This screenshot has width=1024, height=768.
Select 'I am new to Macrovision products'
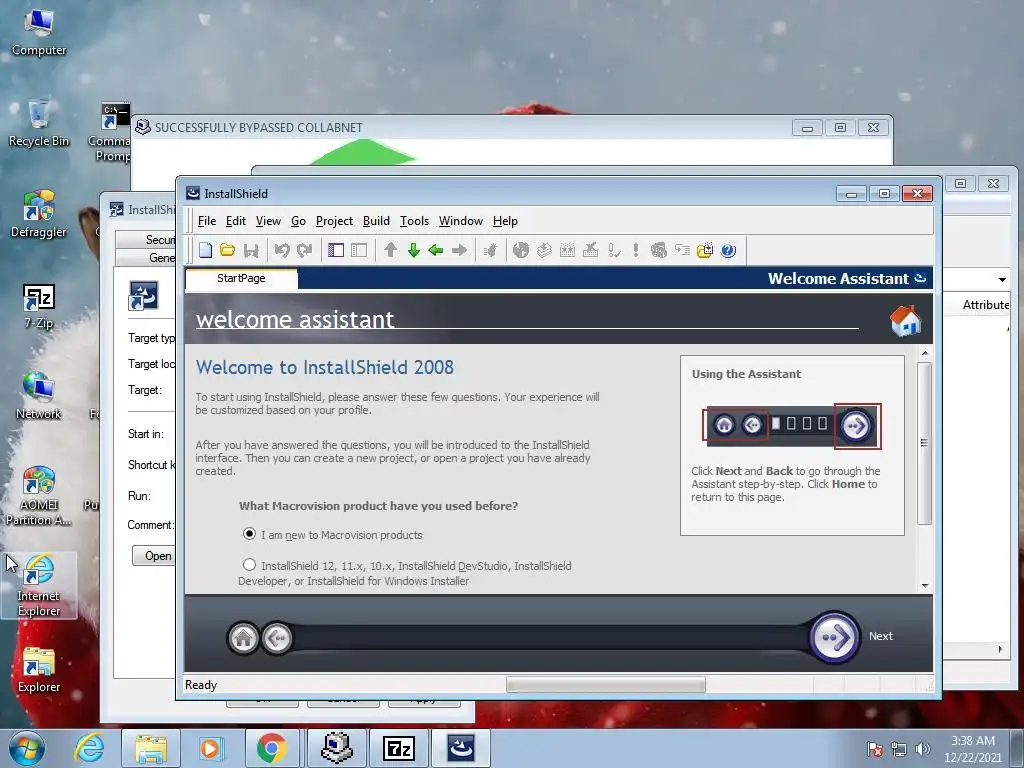[249, 534]
